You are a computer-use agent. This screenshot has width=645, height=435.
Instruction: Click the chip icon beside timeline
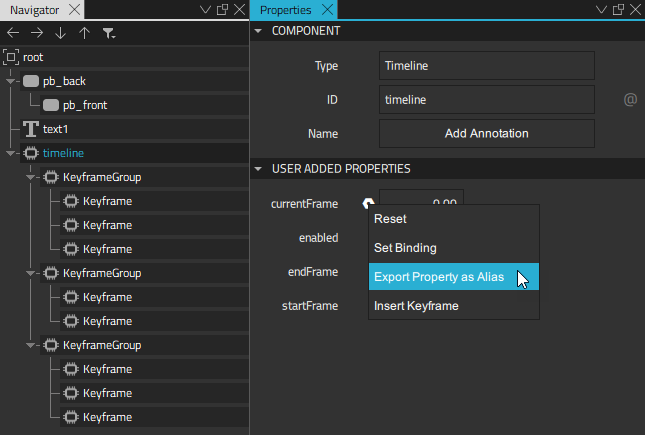coord(31,153)
